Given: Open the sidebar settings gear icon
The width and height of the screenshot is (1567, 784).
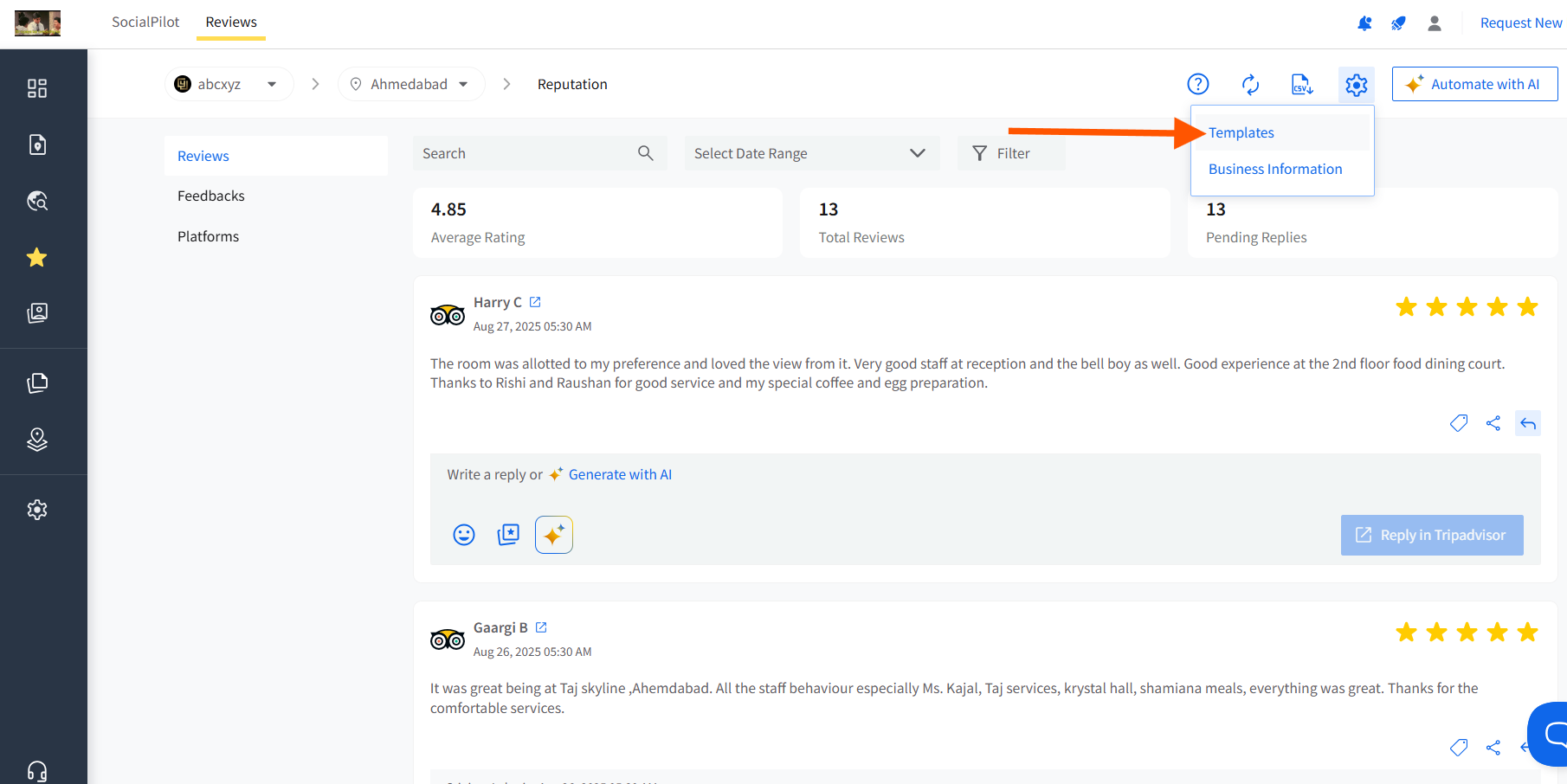Looking at the screenshot, I should coord(37,510).
